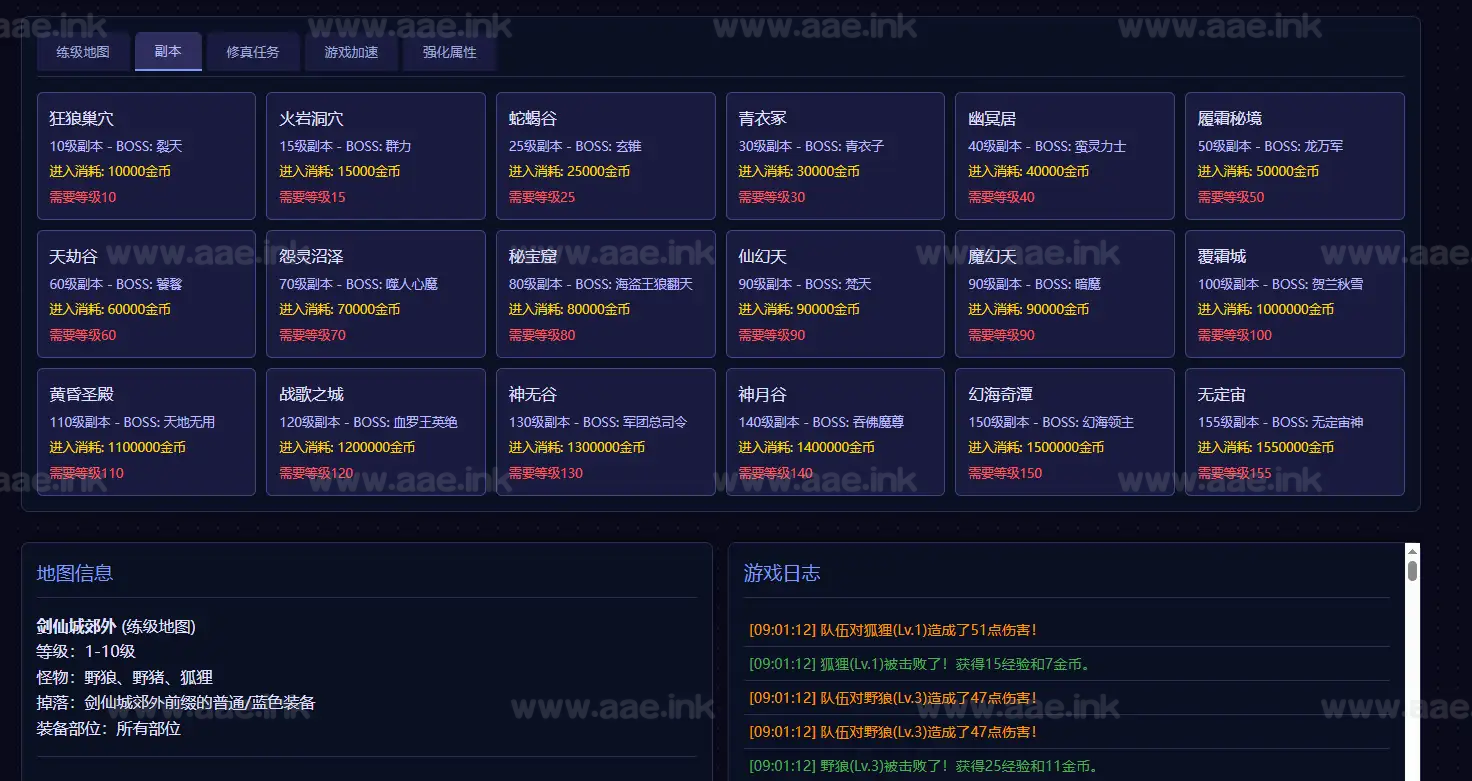Select the 火岩洞穴 dungeon card
Image resolution: width=1472 pixels, height=781 pixels.
[376, 155]
